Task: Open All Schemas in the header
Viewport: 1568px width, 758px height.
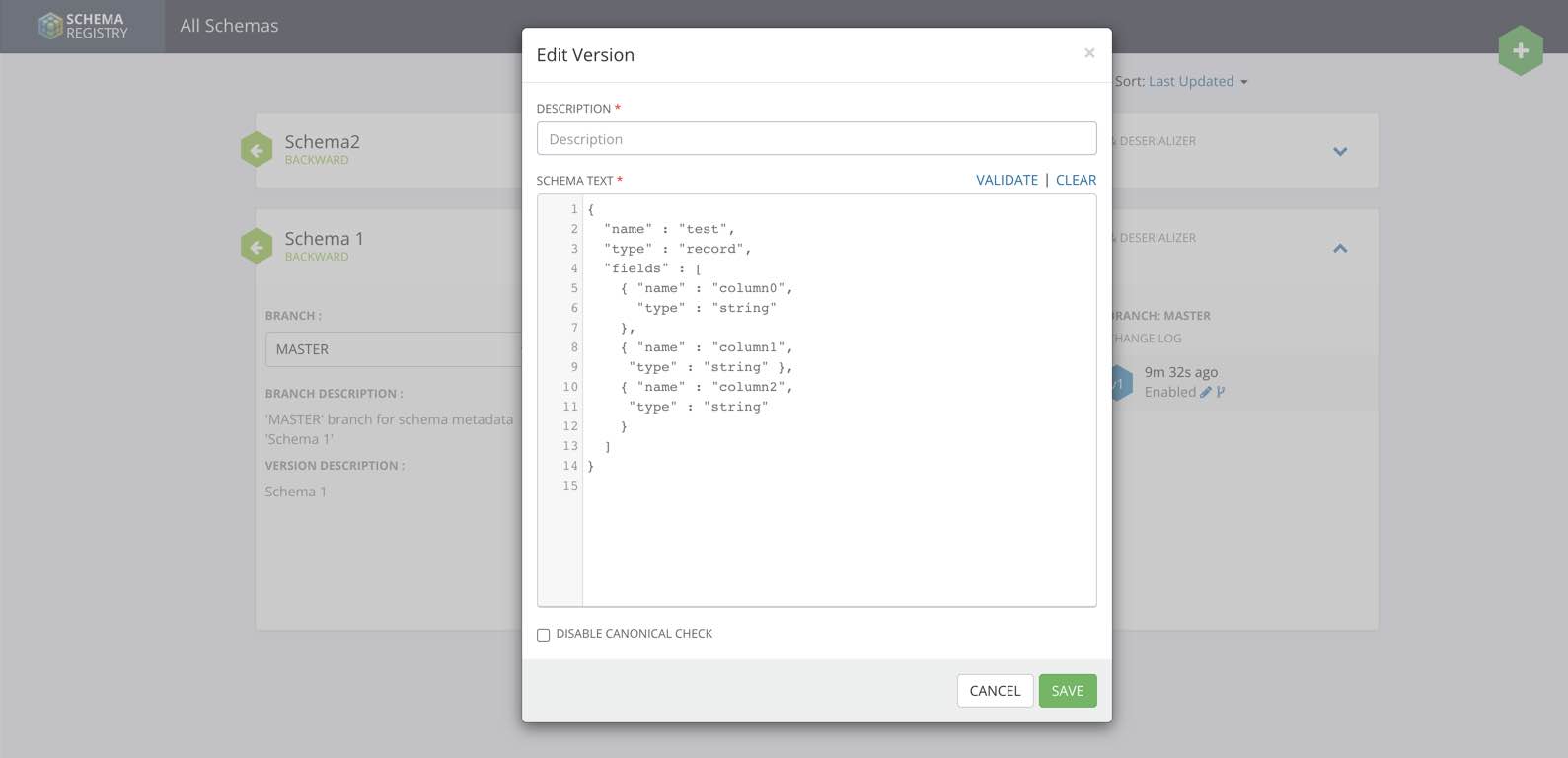Action: point(229,26)
